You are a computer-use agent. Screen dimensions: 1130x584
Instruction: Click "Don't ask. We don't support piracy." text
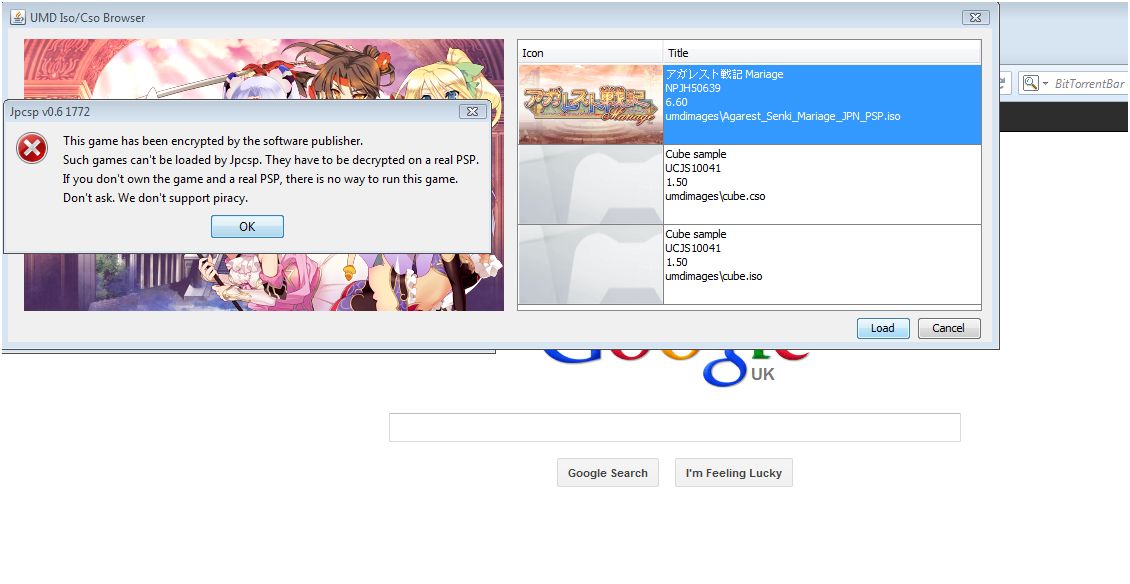coord(156,198)
